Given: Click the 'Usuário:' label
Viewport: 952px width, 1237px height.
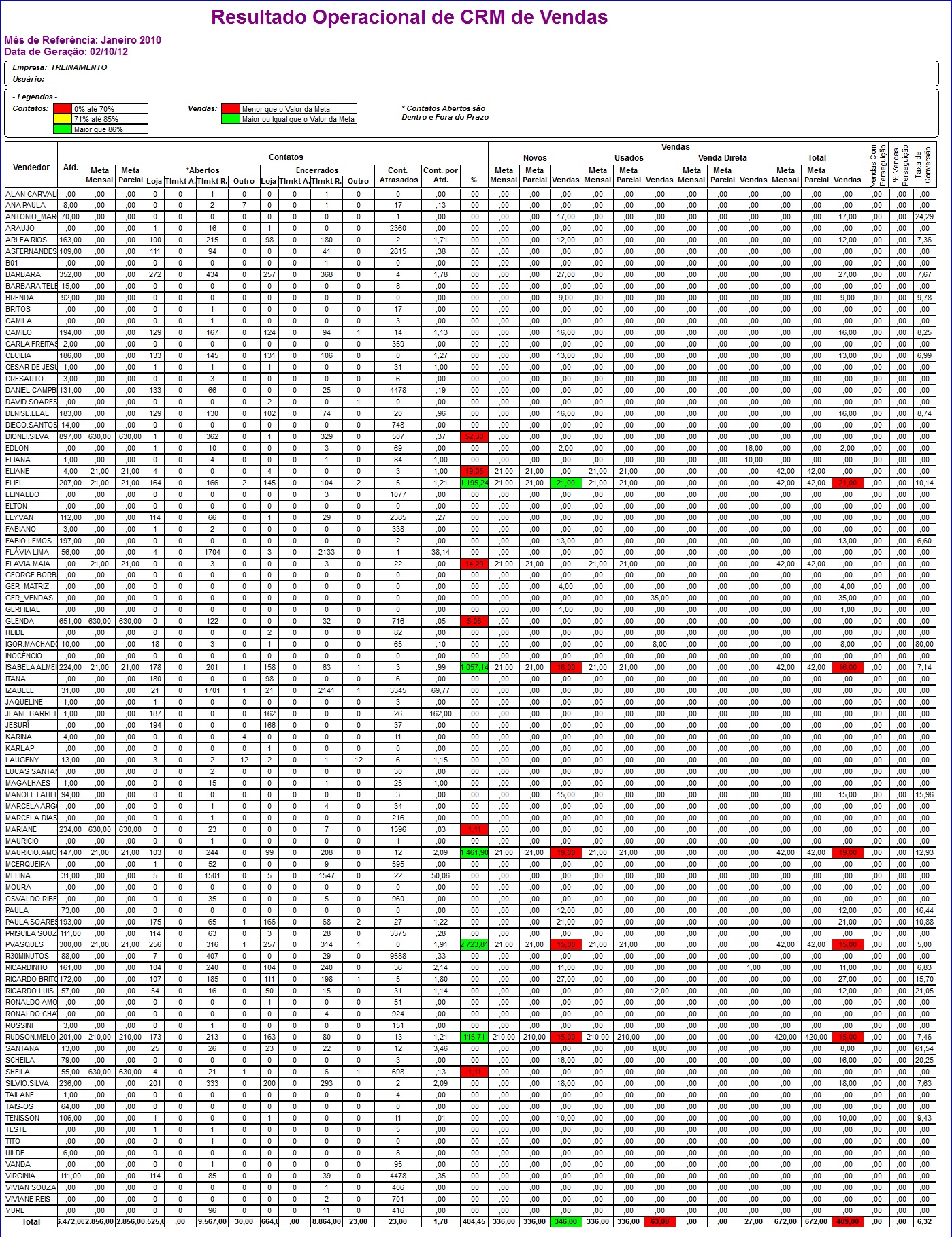Looking at the screenshot, I should (x=29, y=79).
